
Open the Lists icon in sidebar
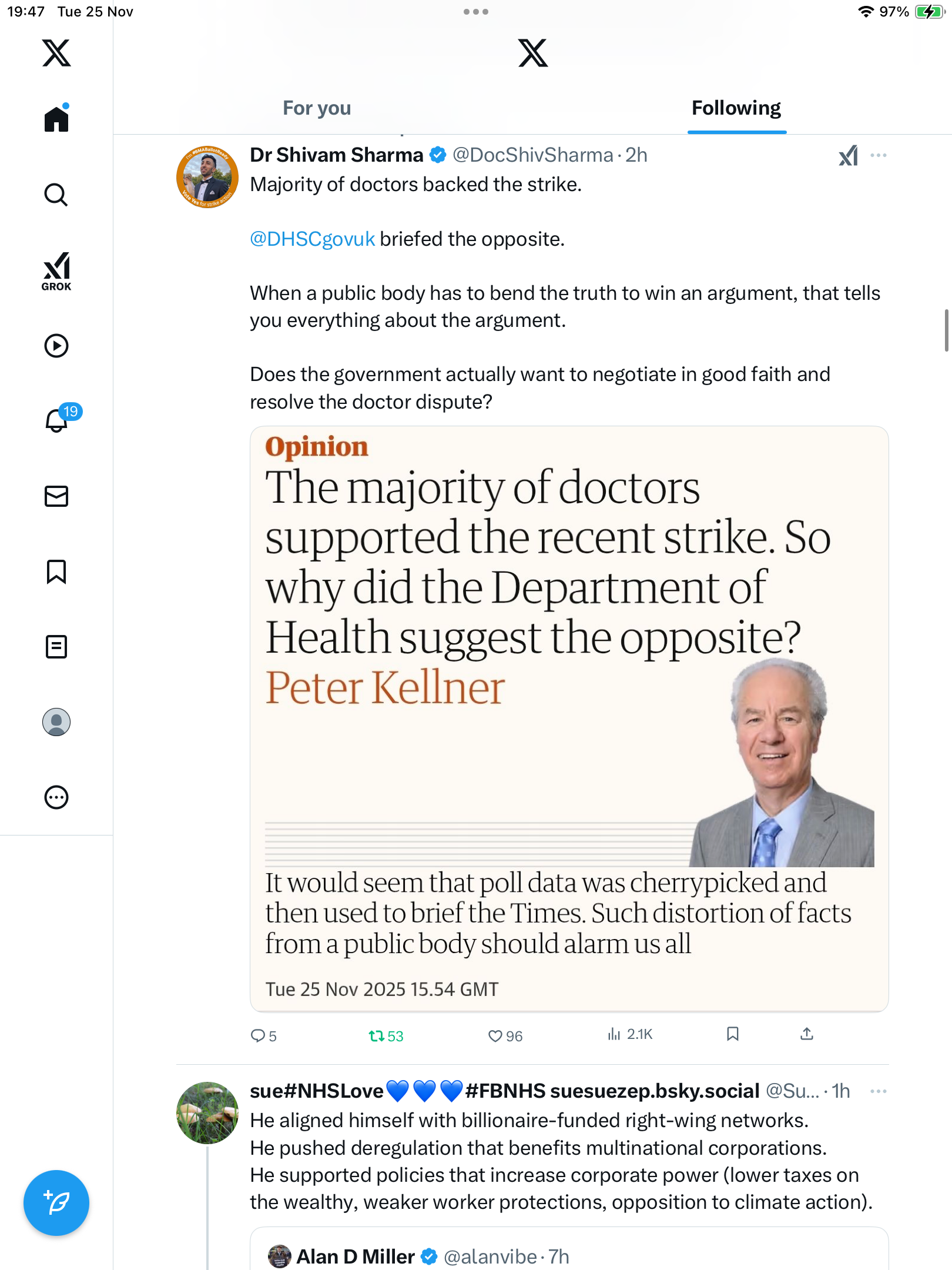(x=56, y=647)
